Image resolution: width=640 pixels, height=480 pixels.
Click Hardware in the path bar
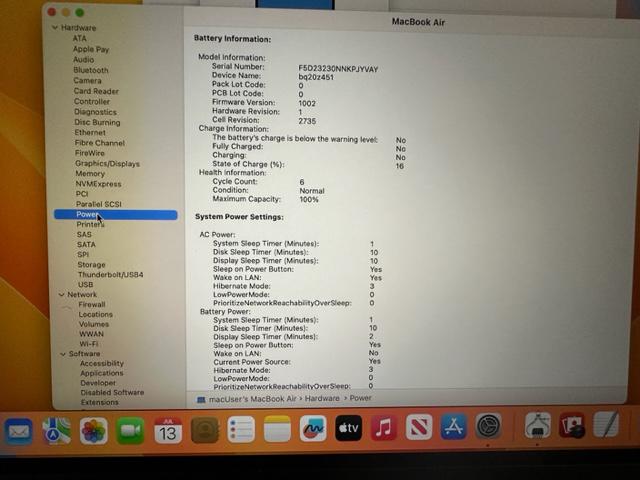(322, 398)
